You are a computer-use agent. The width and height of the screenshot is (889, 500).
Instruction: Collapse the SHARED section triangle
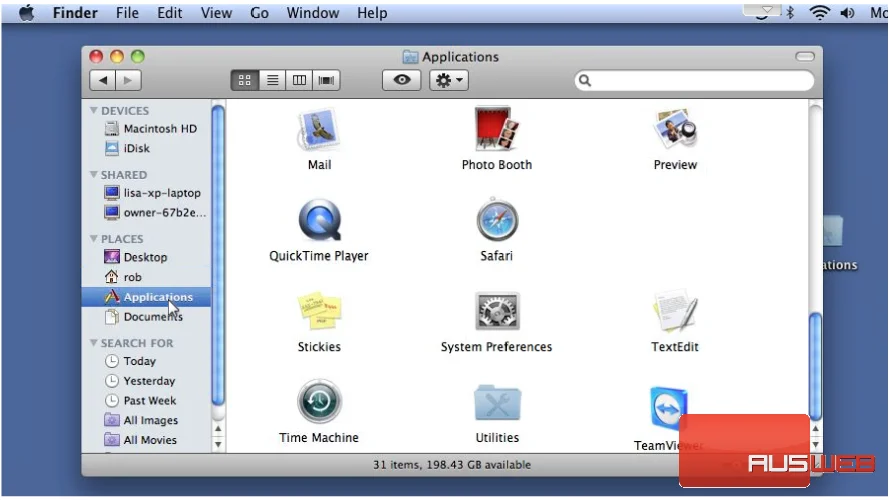(94, 175)
